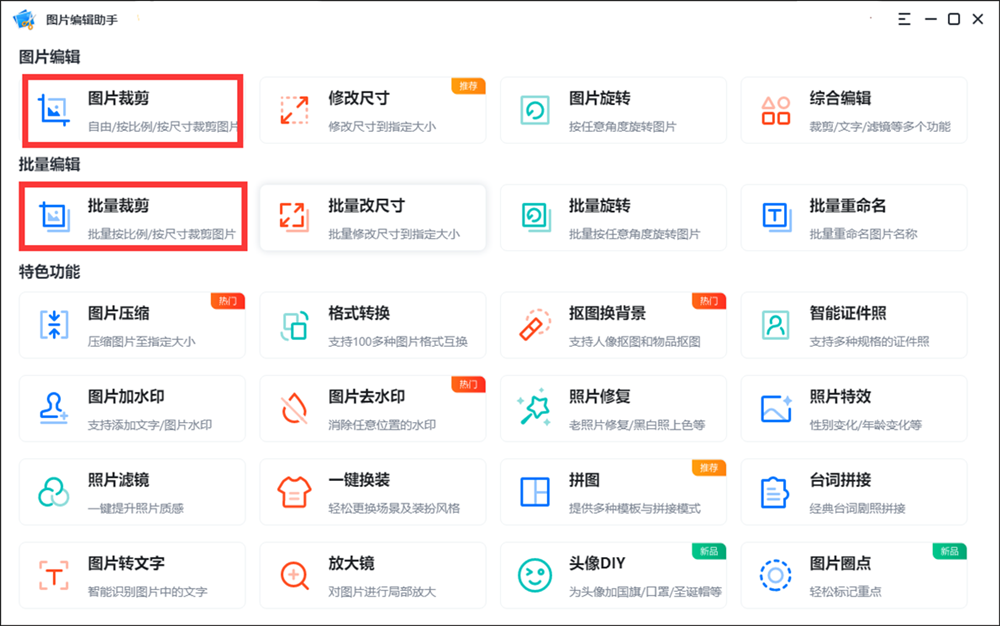Select the 智能证件照 portrait icon

tap(776, 325)
